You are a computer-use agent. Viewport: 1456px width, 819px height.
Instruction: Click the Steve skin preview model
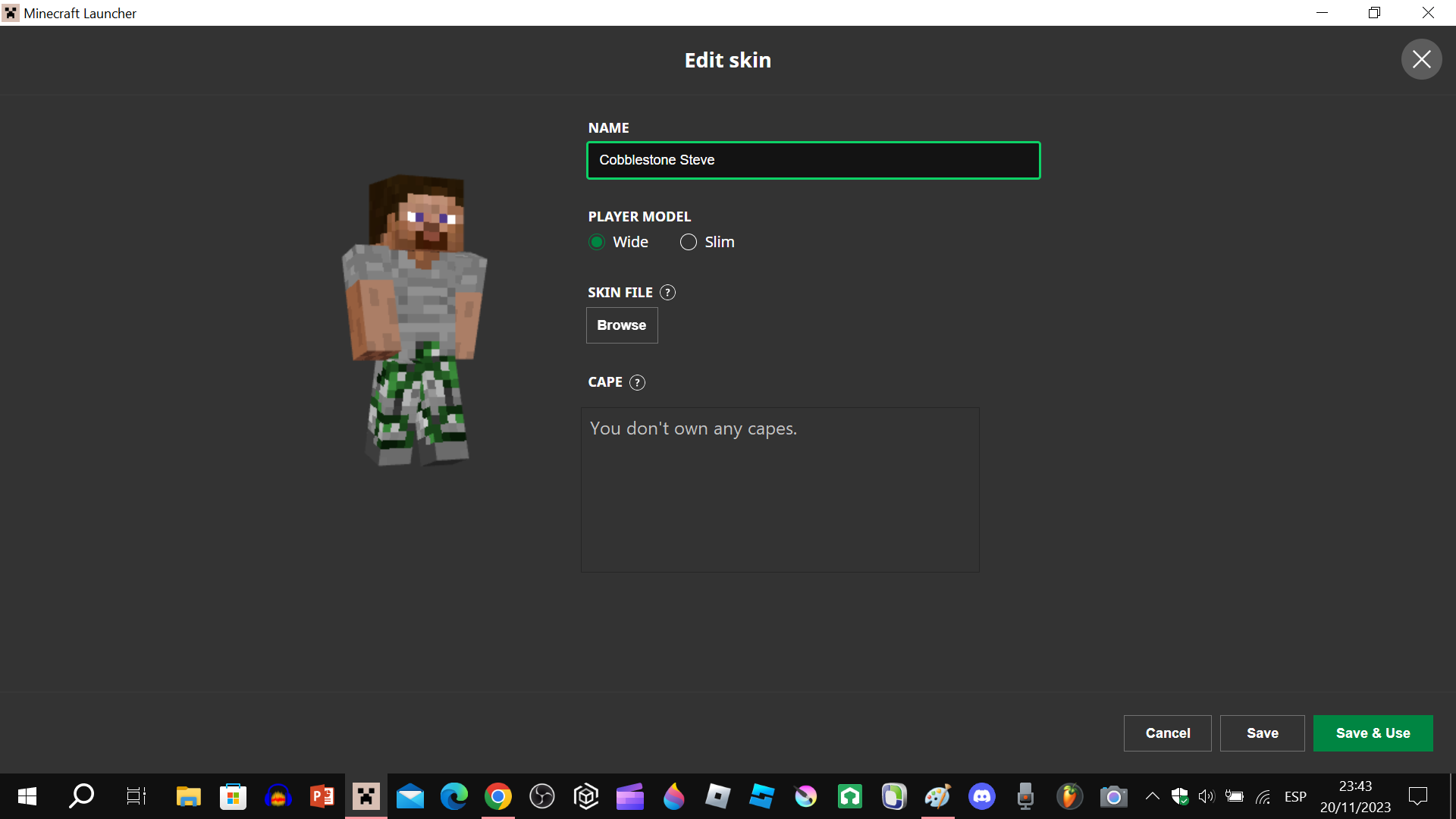click(x=416, y=318)
